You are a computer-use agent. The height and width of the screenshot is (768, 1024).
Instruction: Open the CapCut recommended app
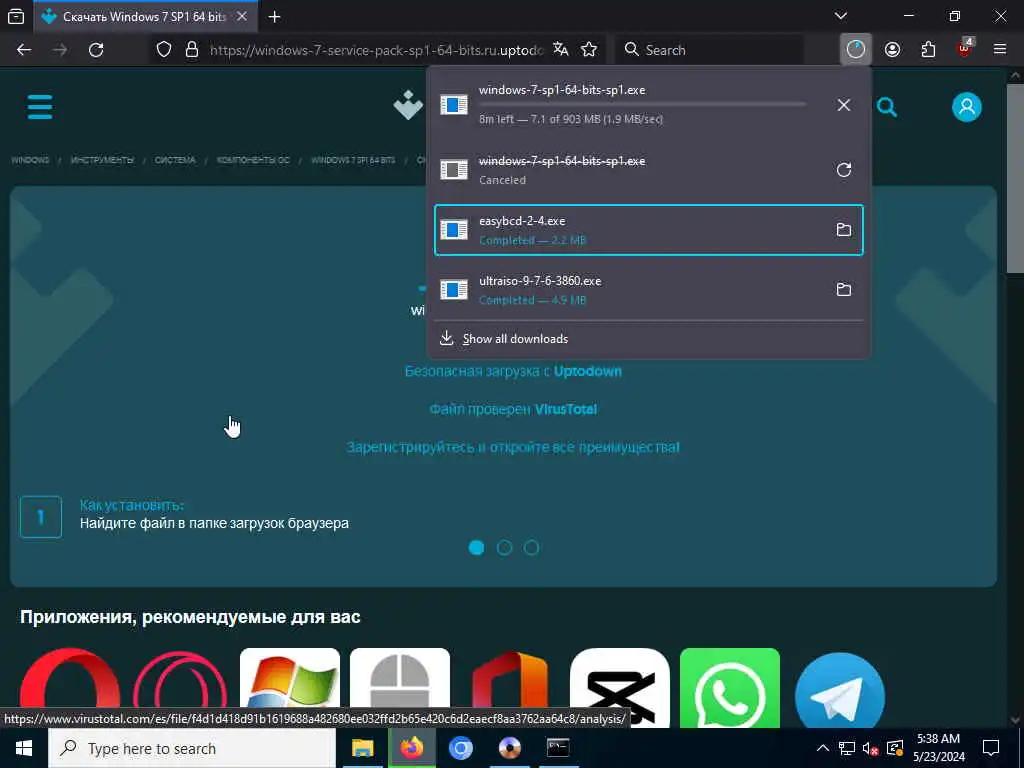coord(620,687)
